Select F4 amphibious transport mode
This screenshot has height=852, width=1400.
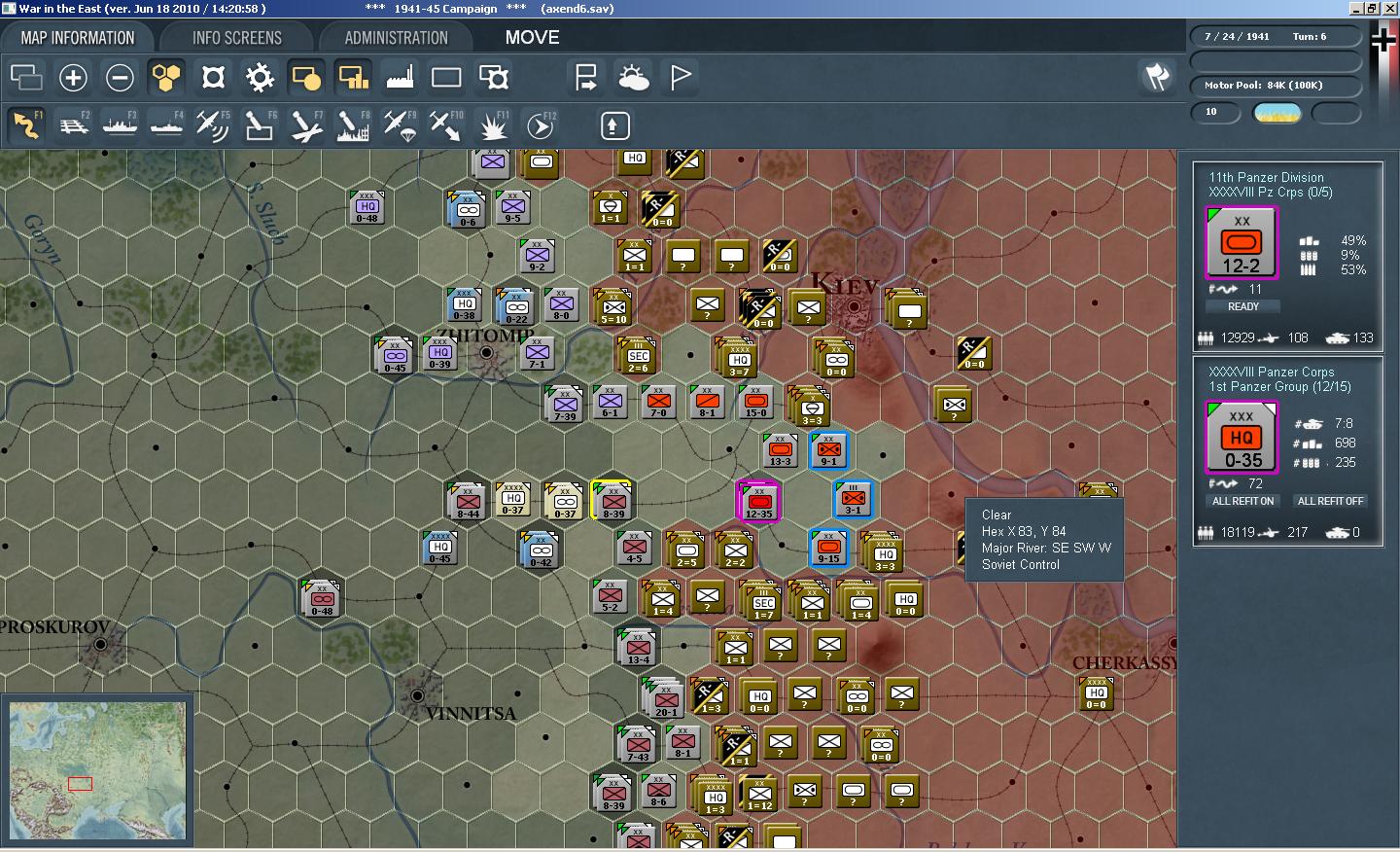point(166,125)
